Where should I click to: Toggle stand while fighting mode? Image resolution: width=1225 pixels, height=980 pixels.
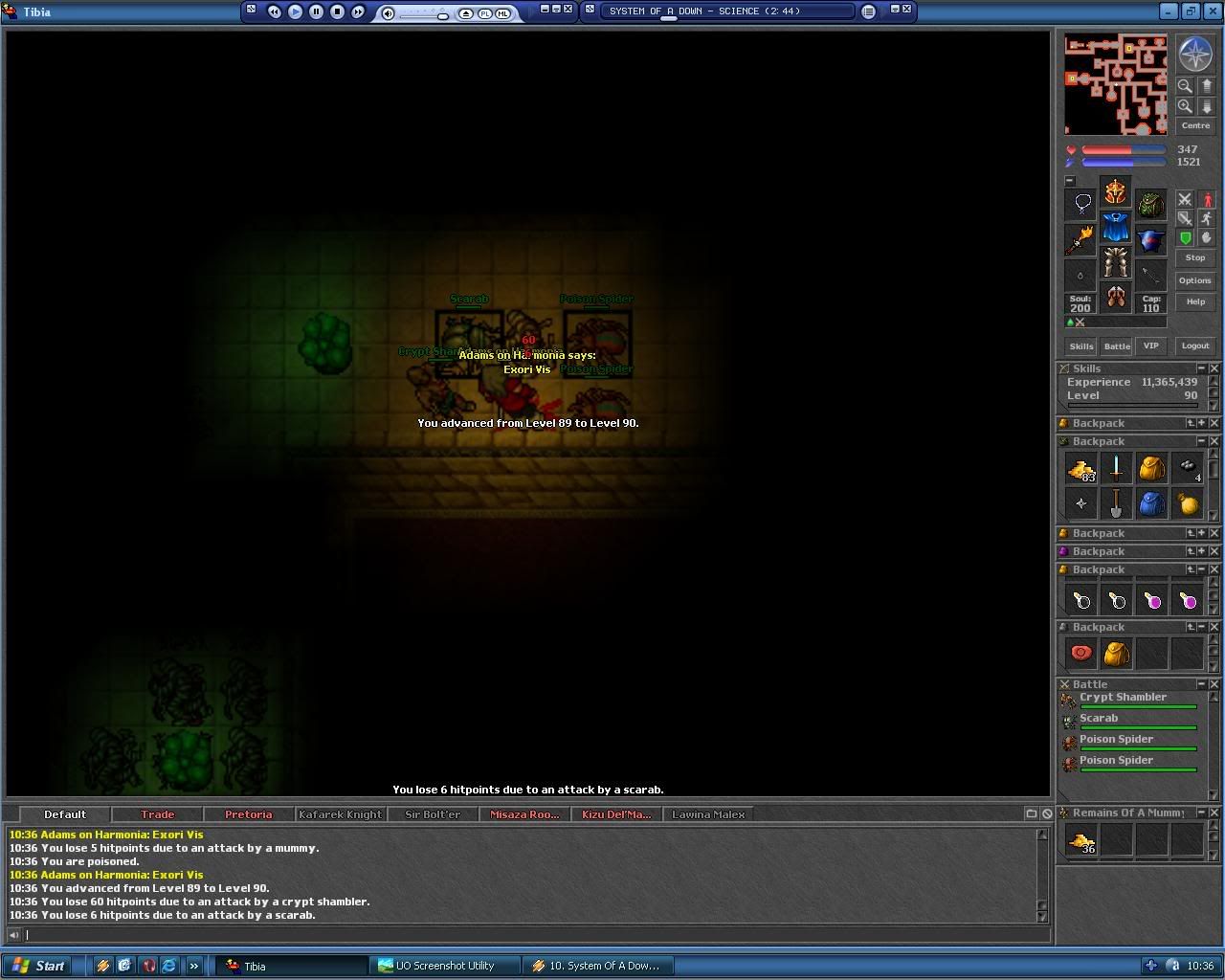tap(1207, 199)
